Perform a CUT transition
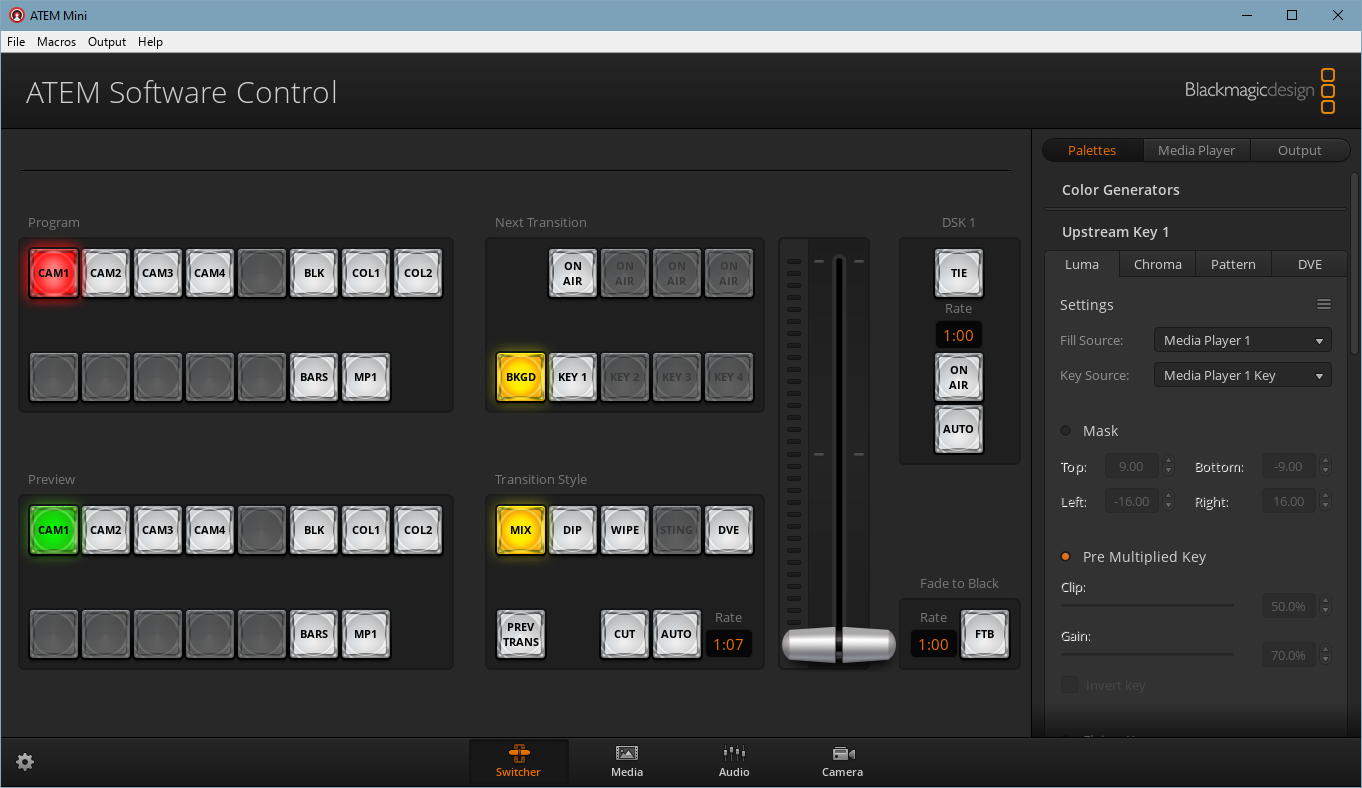Viewport: 1362px width, 788px height. (x=625, y=634)
